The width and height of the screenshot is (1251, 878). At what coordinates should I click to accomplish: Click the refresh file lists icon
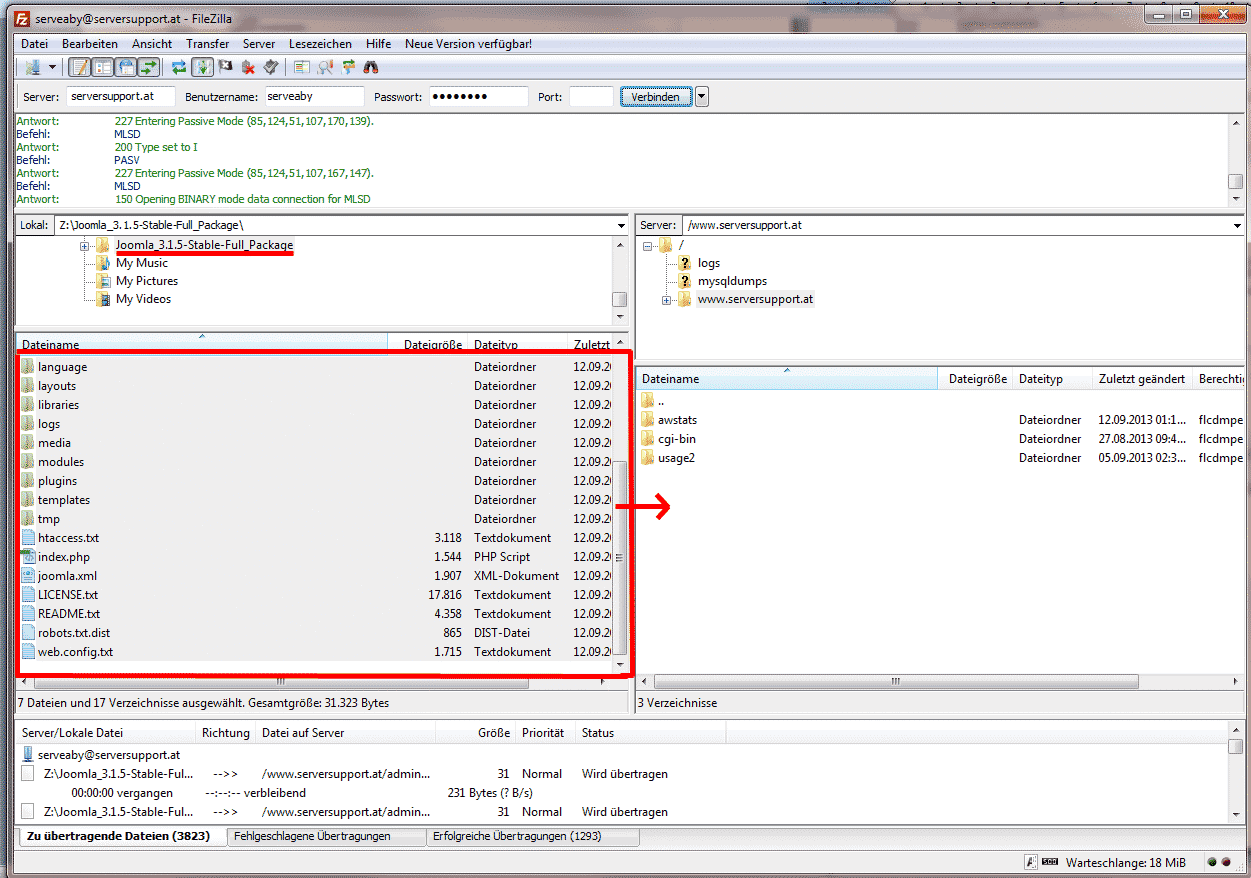point(179,68)
